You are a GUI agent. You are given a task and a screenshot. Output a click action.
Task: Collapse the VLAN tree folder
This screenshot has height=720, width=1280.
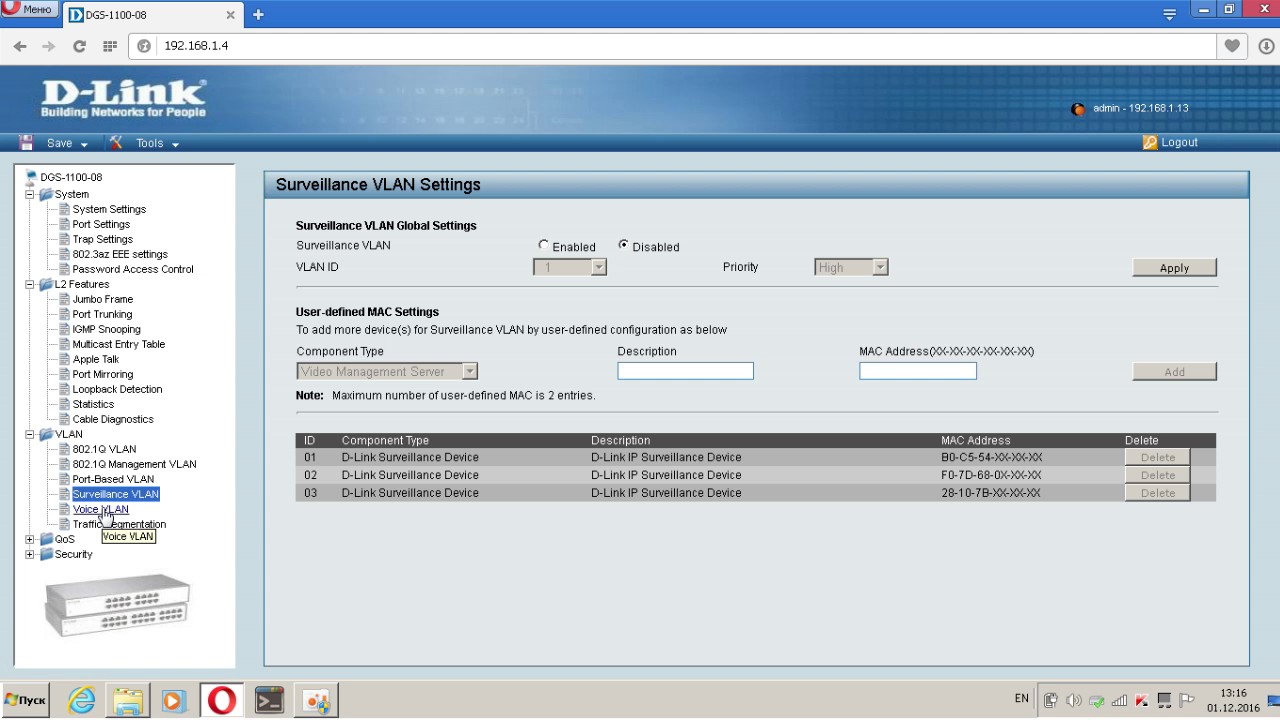tap(30, 434)
